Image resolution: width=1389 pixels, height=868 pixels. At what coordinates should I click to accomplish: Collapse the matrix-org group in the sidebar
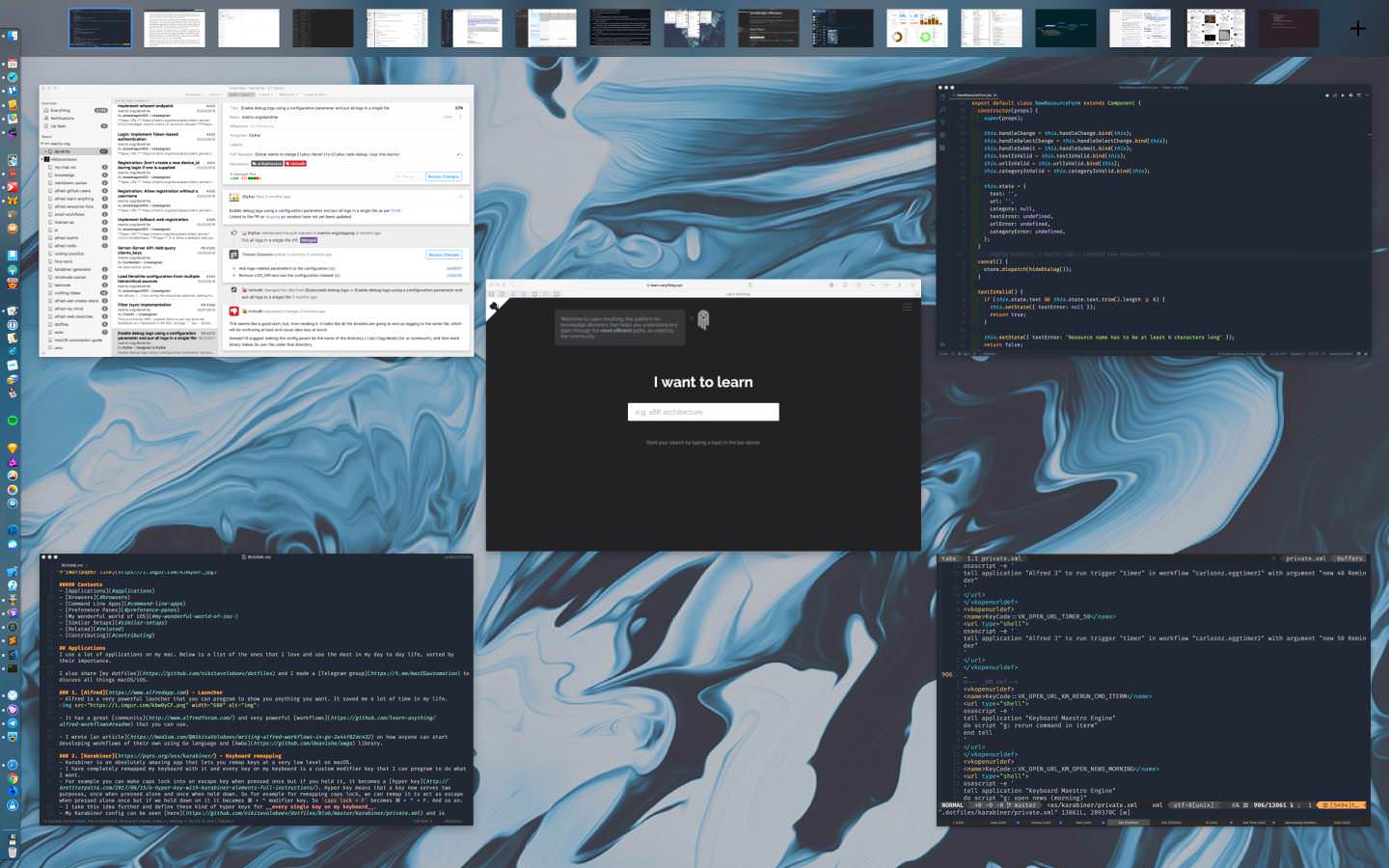[42, 144]
